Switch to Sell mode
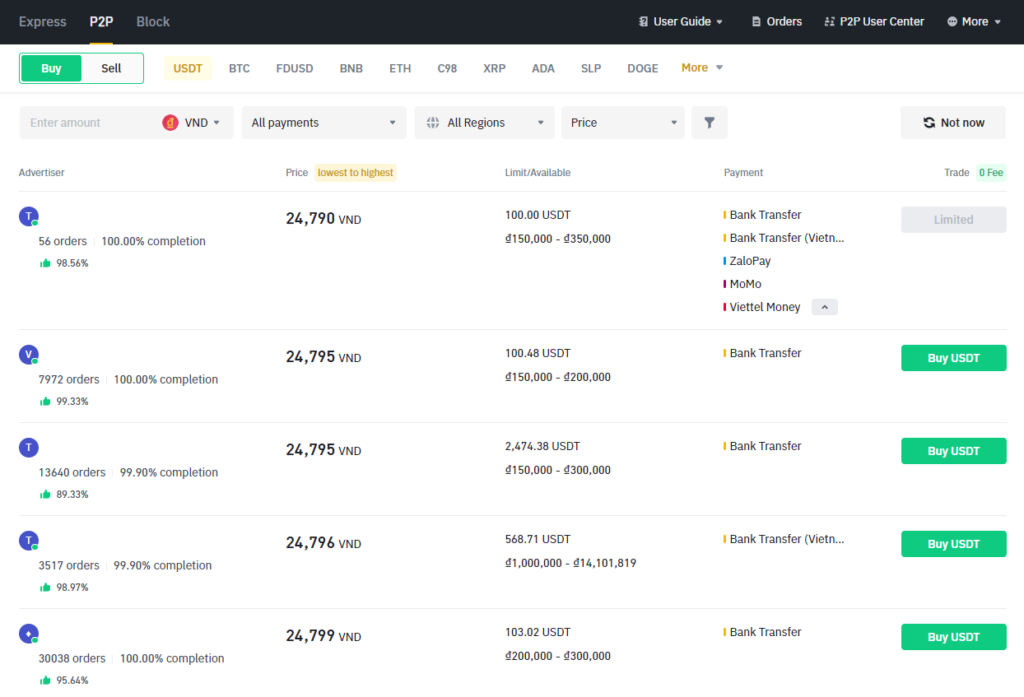The image size is (1024, 697). tap(111, 68)
